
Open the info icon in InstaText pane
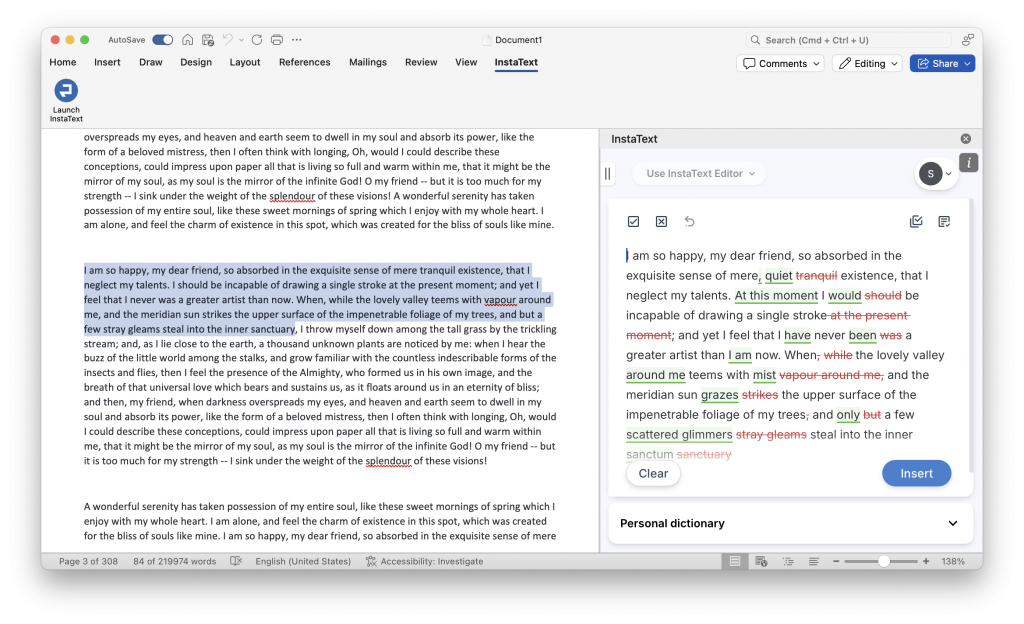tap(968, 163)
